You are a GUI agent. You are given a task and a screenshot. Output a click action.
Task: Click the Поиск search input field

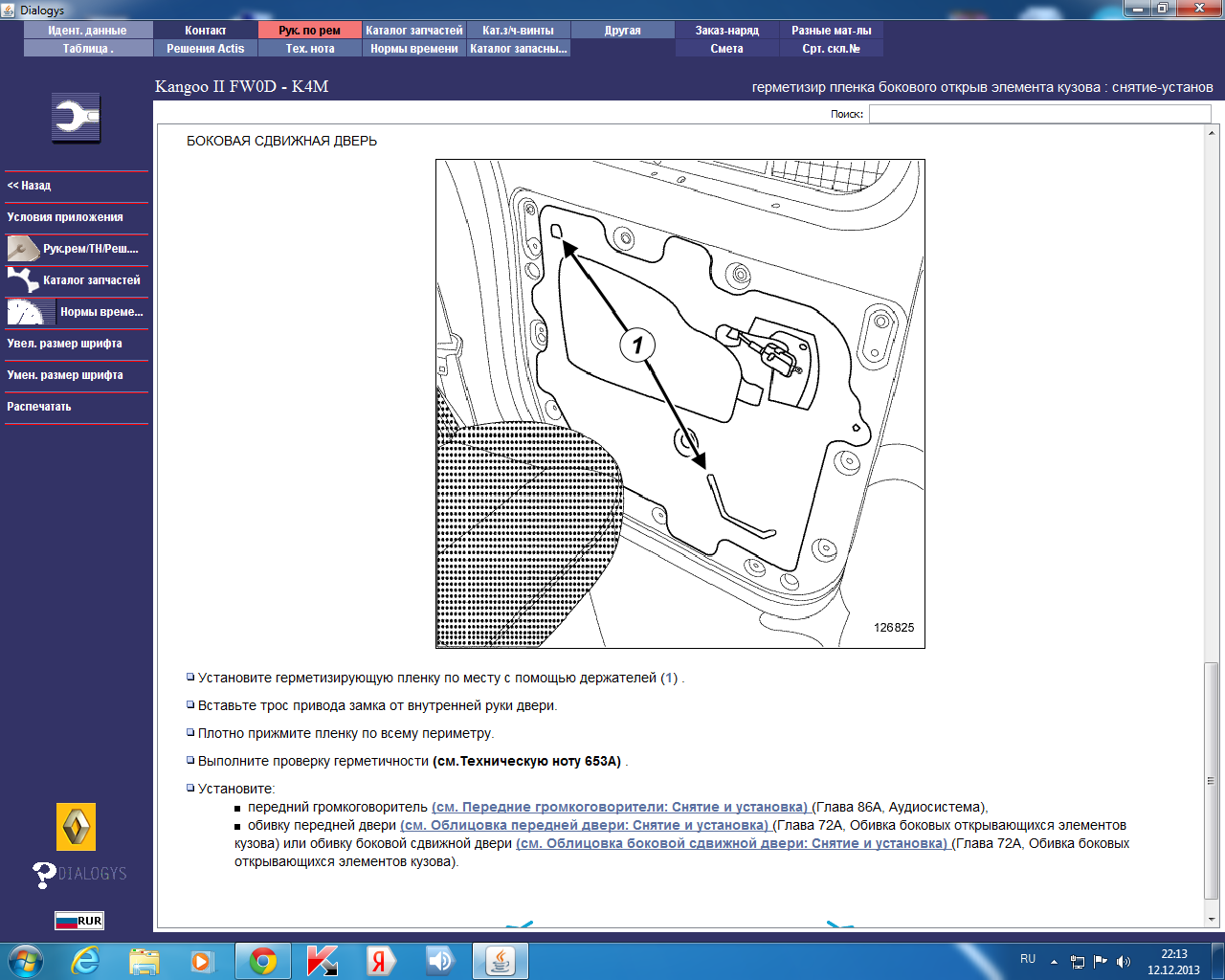(x=1039, y=114)
